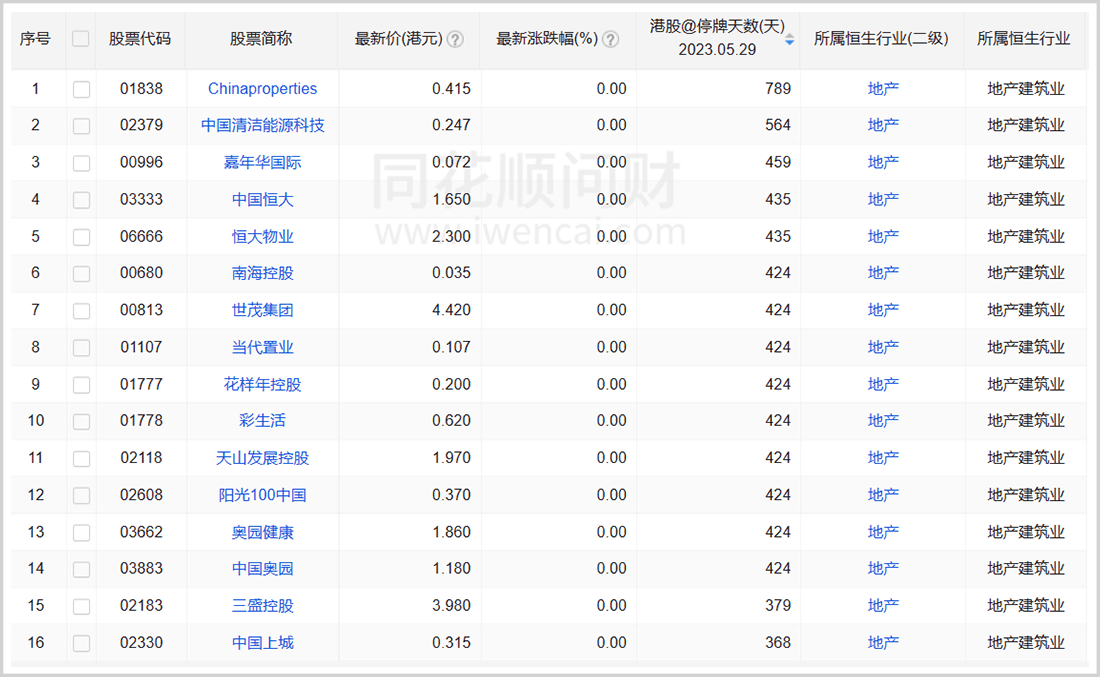Viewport: 1100px width, 677px height.
Task: Tick checkbox for stock 03883
Action: (x=81, y=569)
